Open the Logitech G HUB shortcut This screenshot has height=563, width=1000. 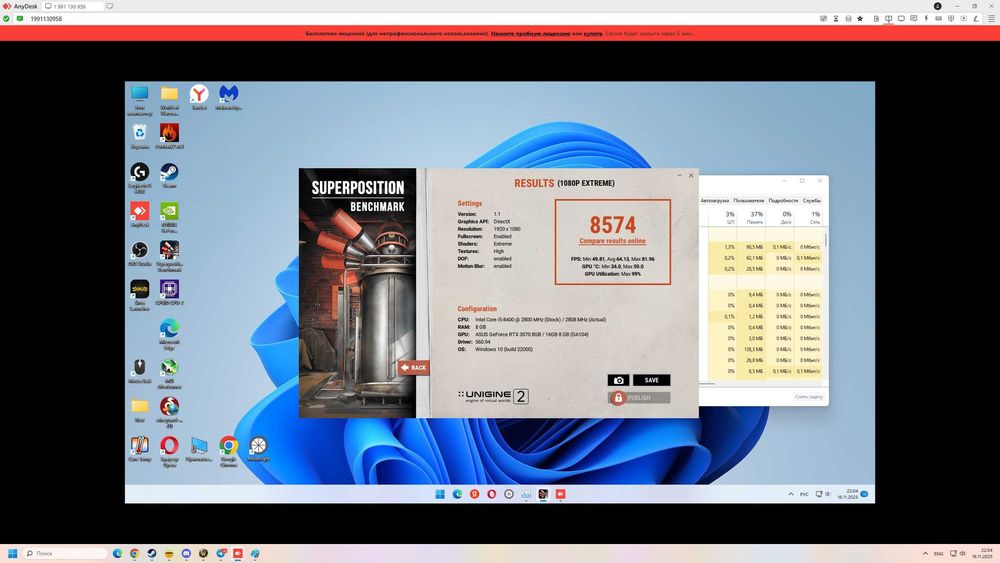[x=140, y=177]
